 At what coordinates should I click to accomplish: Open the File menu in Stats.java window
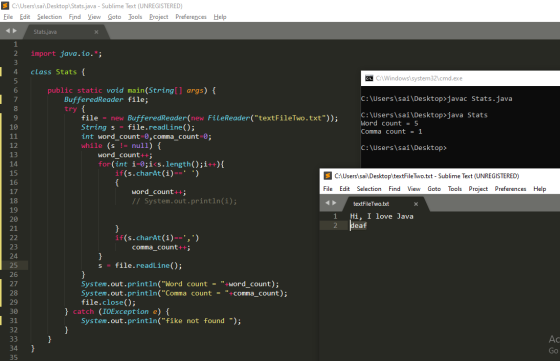(8, 17)
